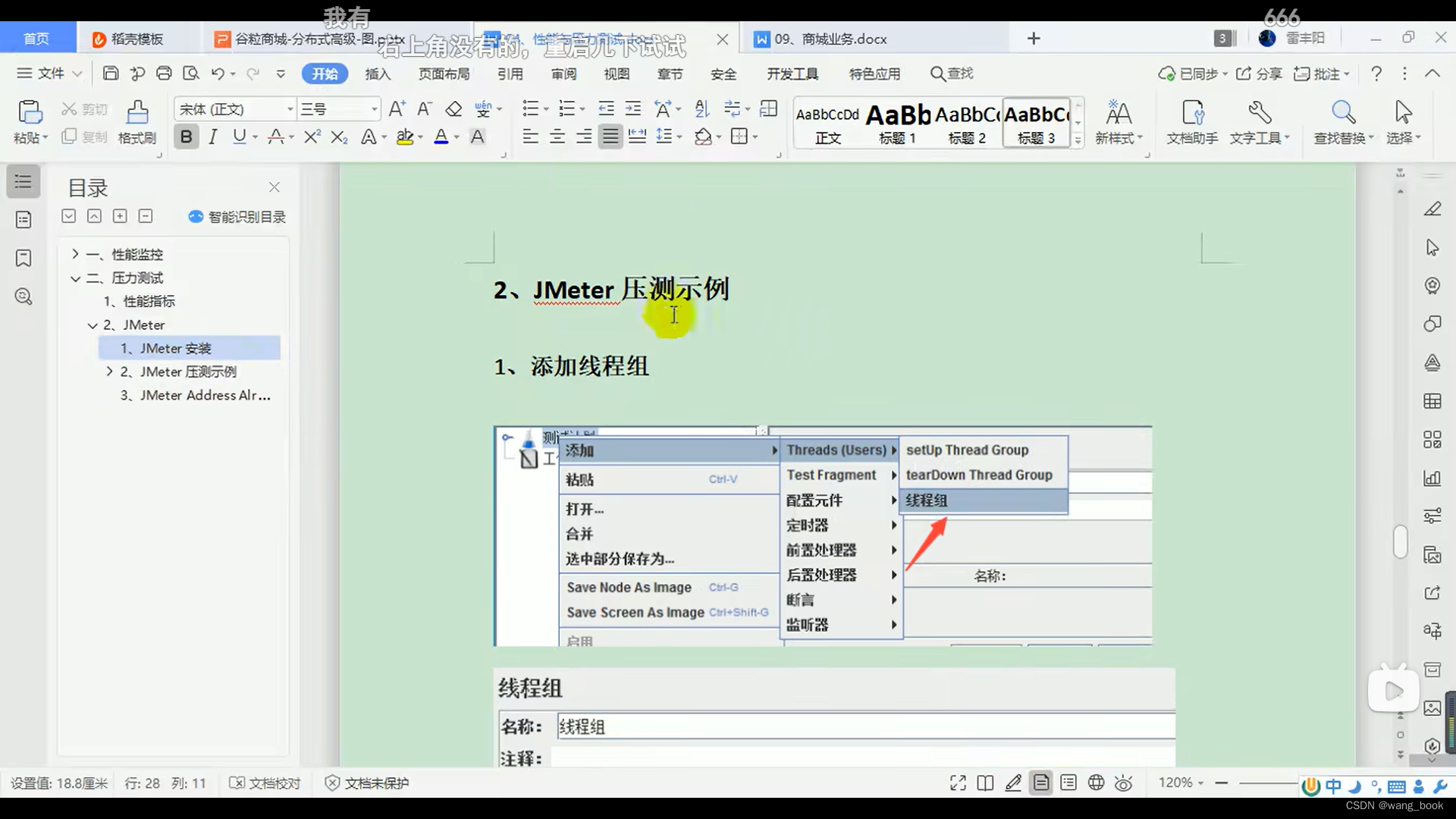Screen dimensions: 1456x819
Task: Expand the 一、性能监控 outline node
Action: coord(75,254)
